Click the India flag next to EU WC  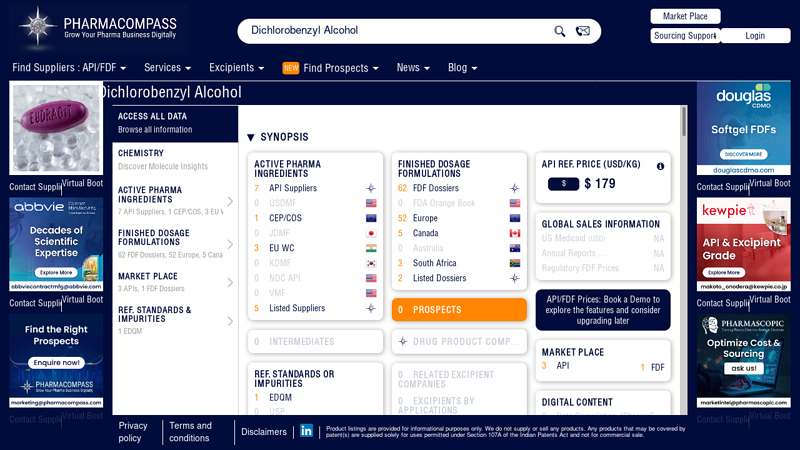pyautogui.click(x=371, y=248)
